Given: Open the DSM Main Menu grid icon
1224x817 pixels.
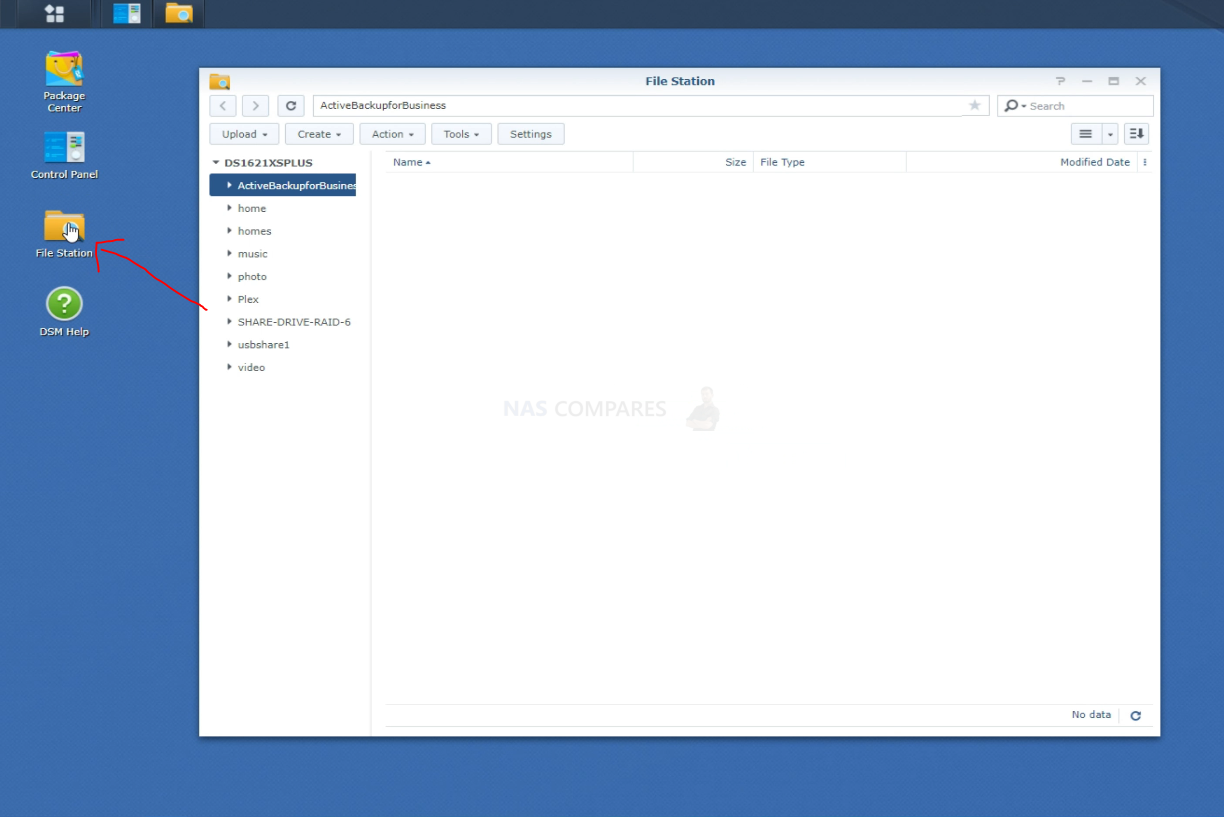Looking at the screenshot, I should coord(54,13).
